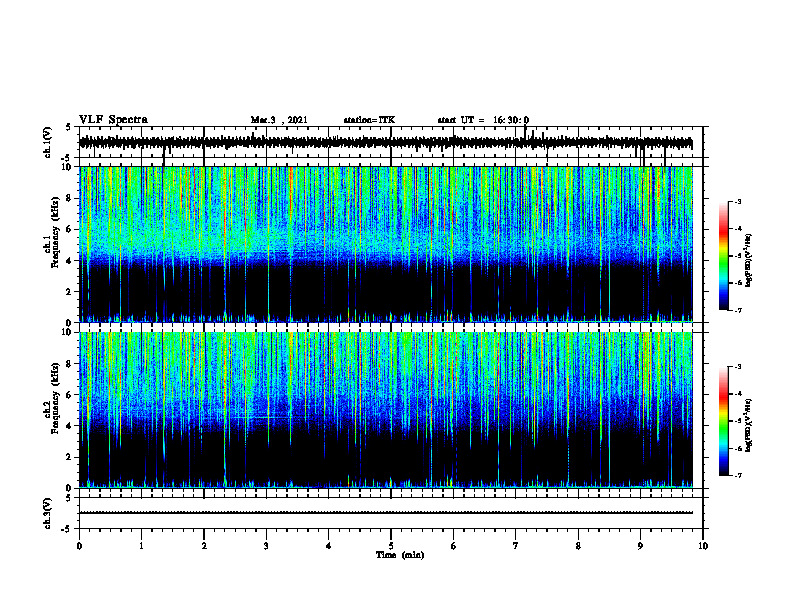Click the "2" kHz tick on ch.2 frequency axis
This screenshot has width=792, height=612.
(70, 457)
